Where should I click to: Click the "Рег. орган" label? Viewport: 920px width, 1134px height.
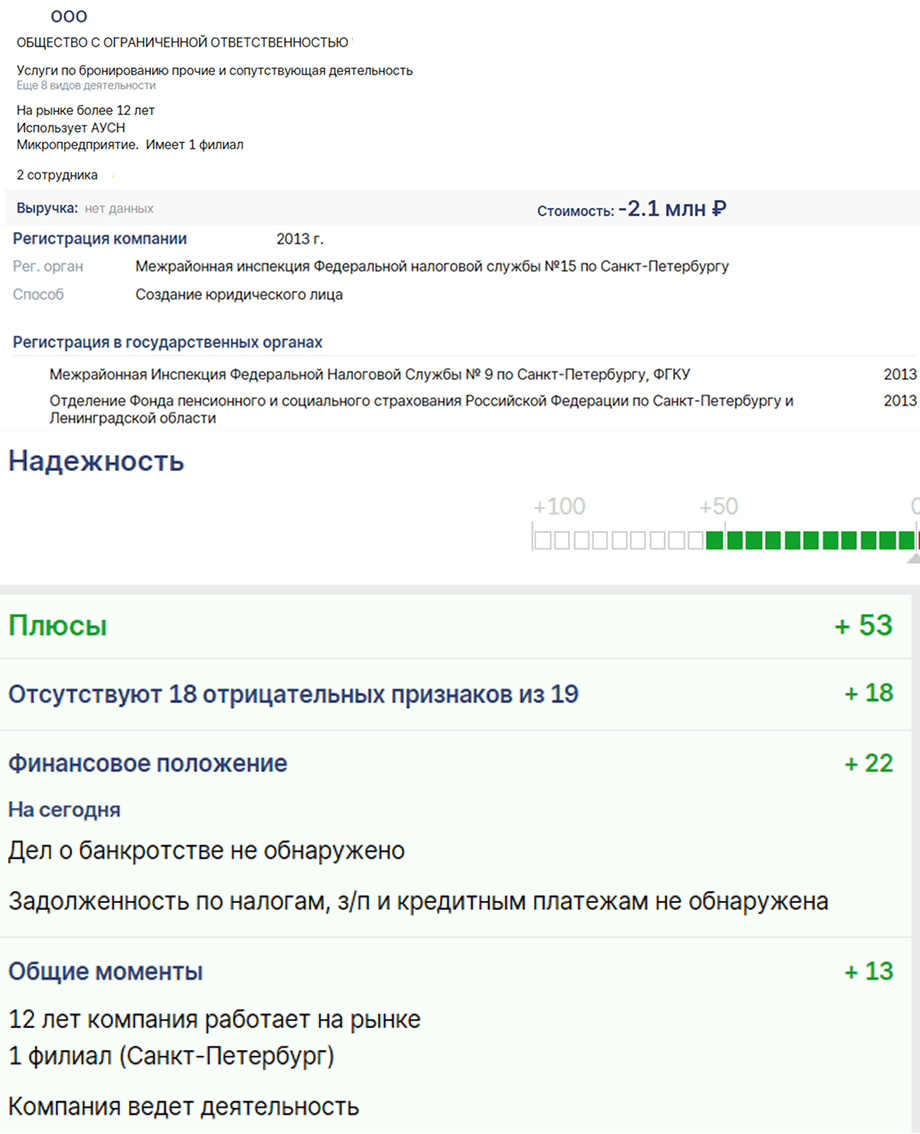[48, 266]
